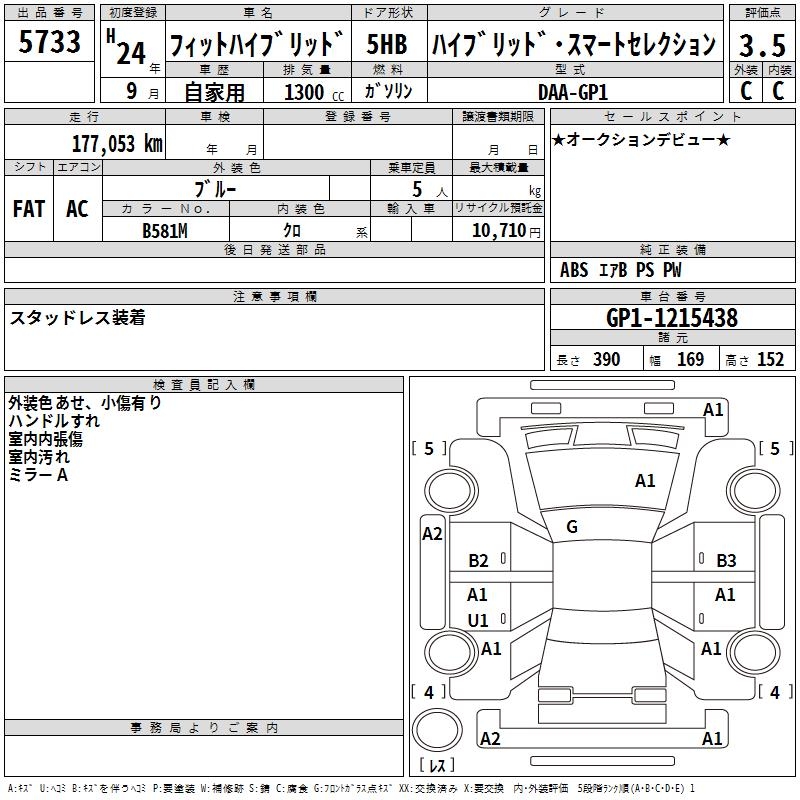
Task: Select inspector note 室内内張傷
Action: coord(45,439)
